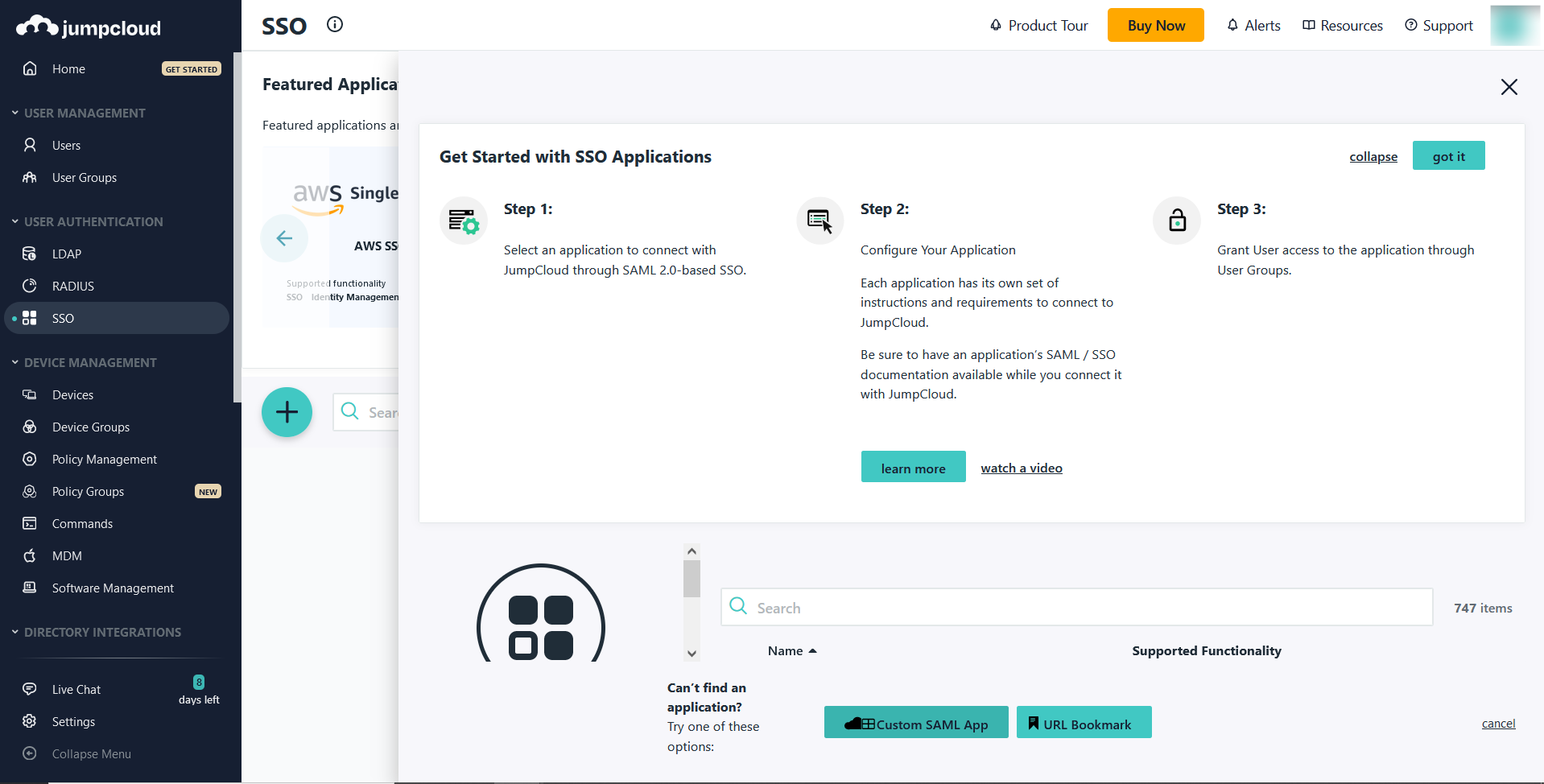Start a Live Chat session
The width and height of the screenshot is (1544, 784).
[76, 689]
